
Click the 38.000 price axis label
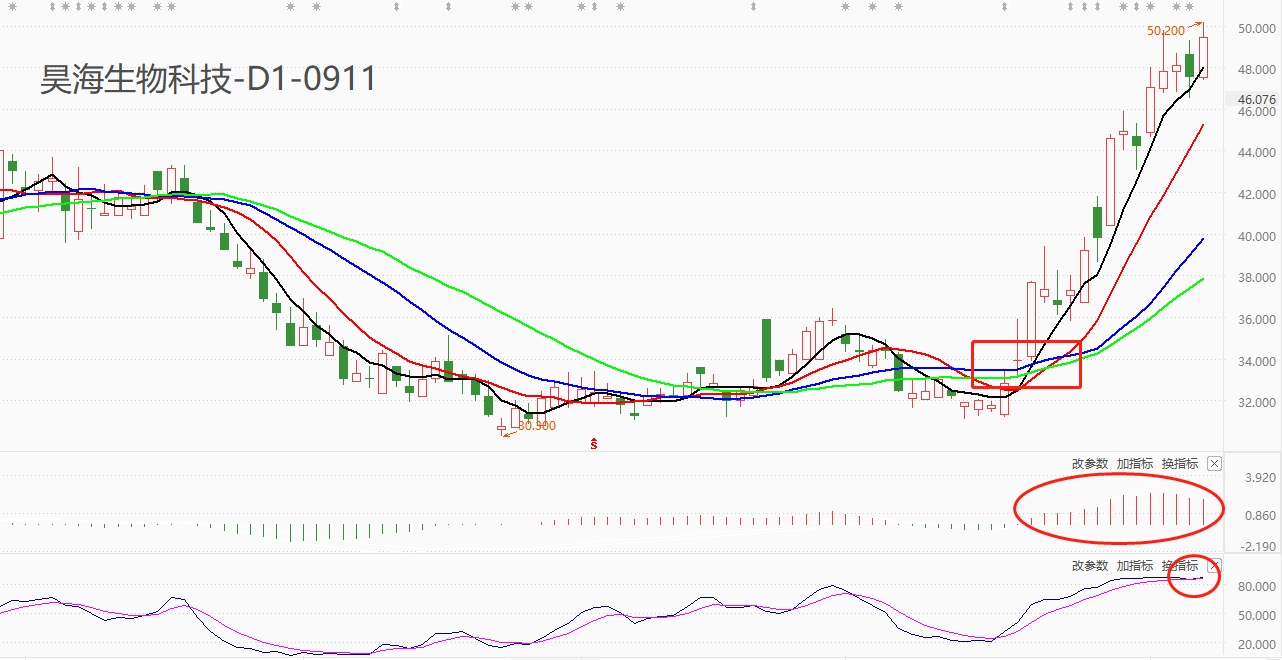[1257, 278]
